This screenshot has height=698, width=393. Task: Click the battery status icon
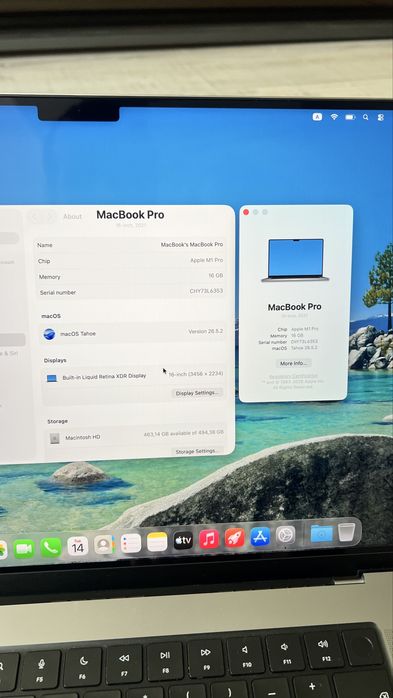[351, 117]
